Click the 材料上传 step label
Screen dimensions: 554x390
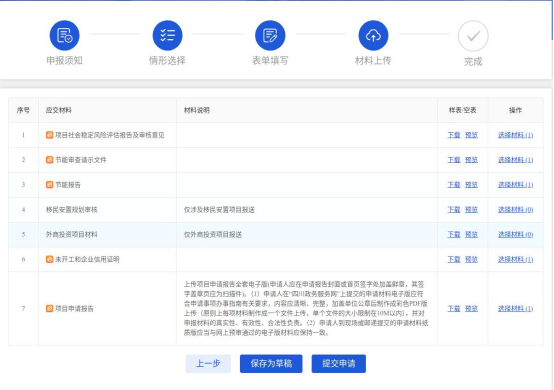[373, 60]
